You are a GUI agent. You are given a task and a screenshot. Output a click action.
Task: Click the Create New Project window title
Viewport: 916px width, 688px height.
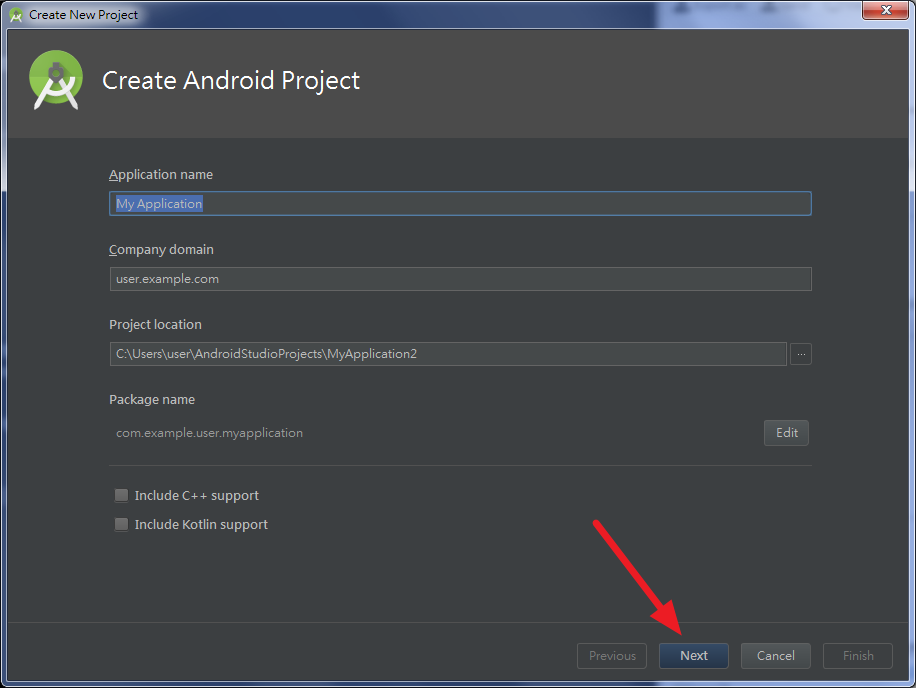tap(84, 15)
